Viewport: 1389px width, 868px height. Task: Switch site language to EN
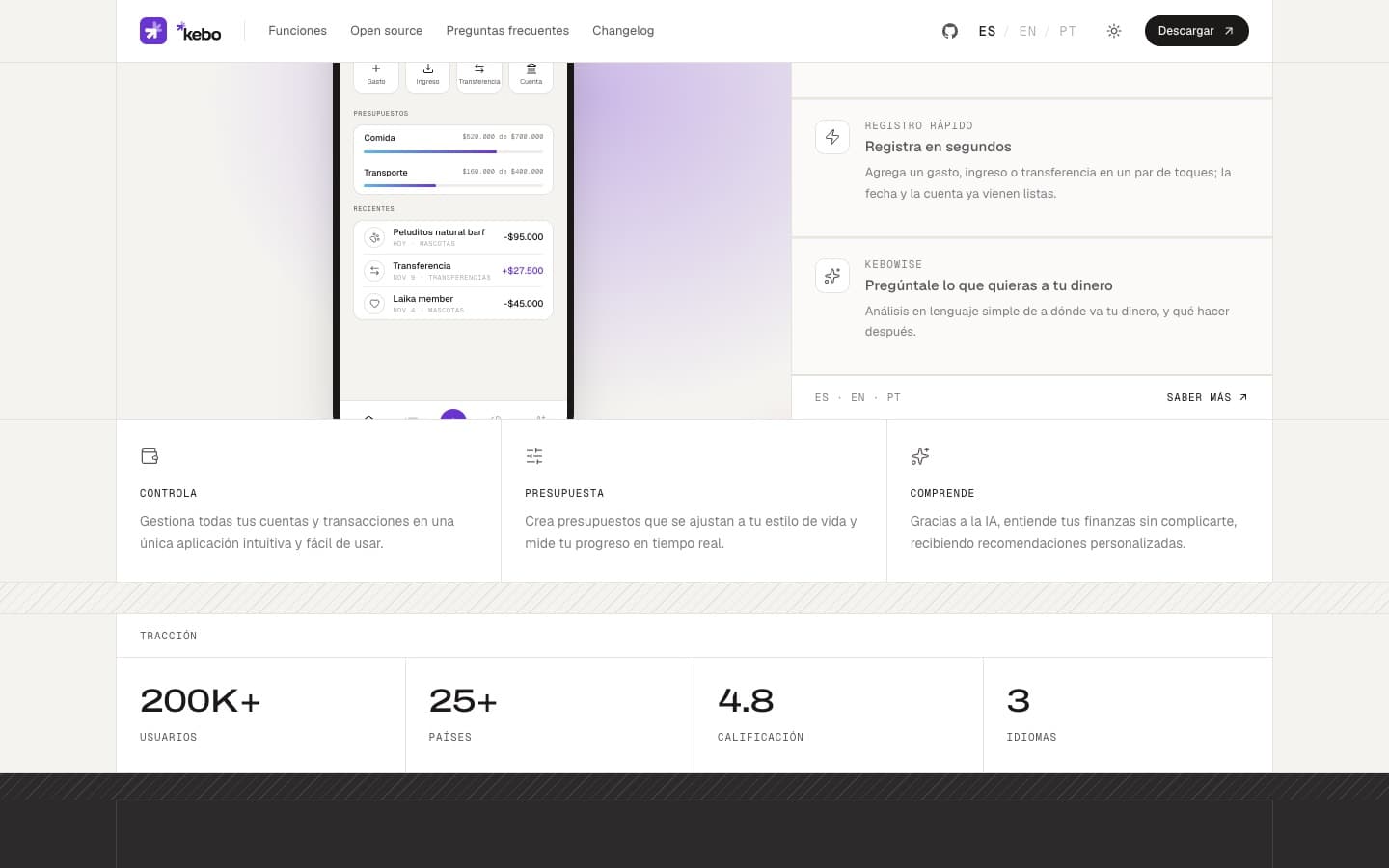[x=1027, y=31]
